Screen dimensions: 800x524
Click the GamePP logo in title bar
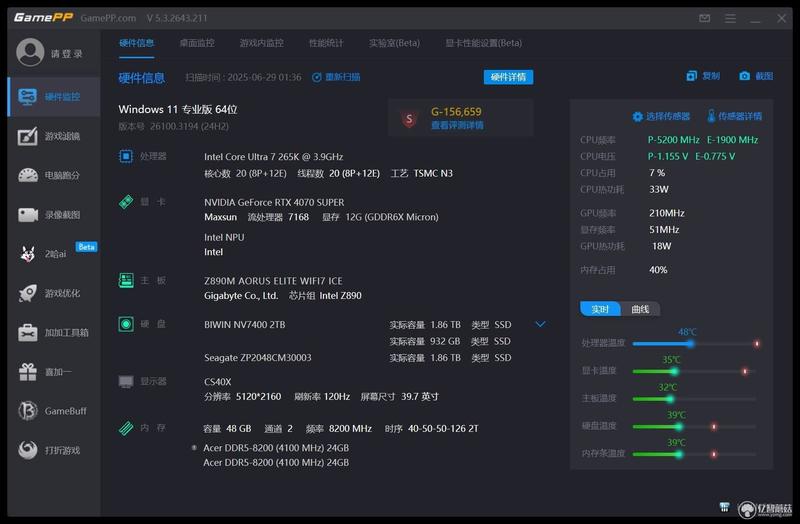point(43,18)
